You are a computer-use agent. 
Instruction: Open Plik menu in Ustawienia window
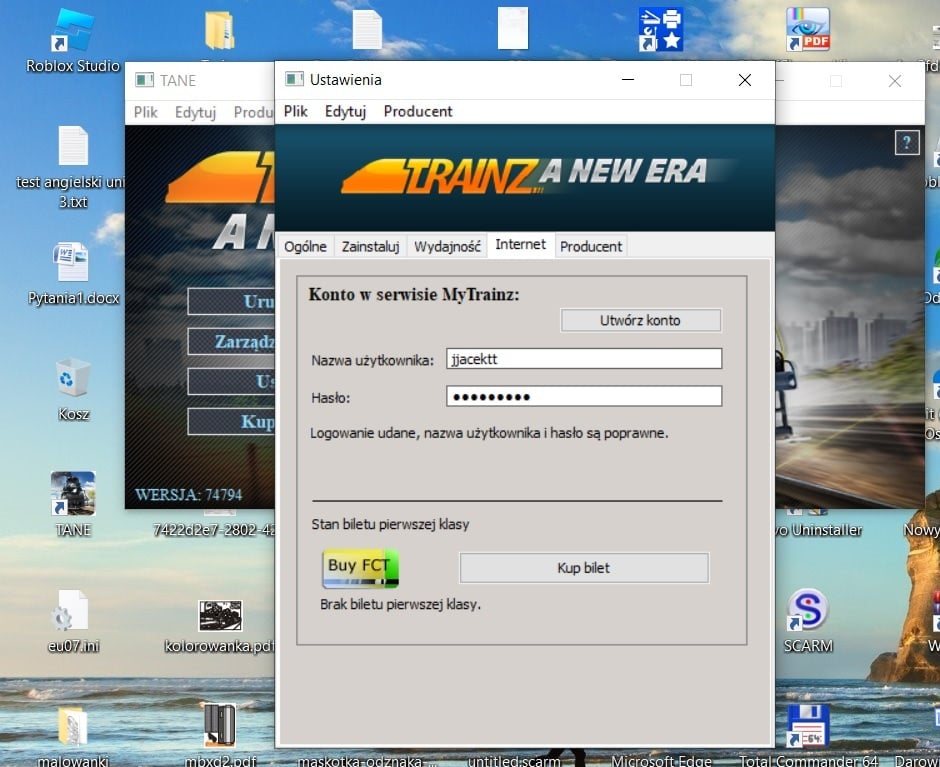[296, 111]
